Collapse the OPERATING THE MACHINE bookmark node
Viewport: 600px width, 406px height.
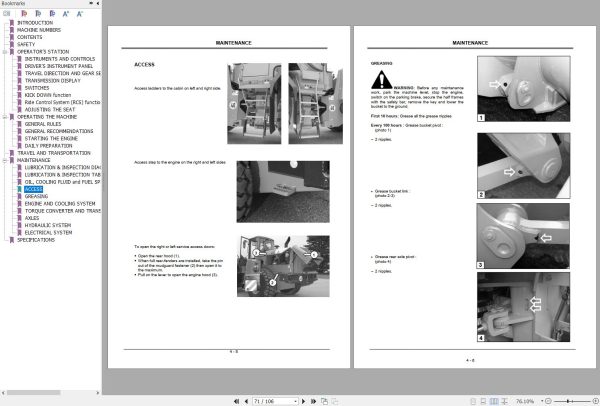[x=5, y=117]
